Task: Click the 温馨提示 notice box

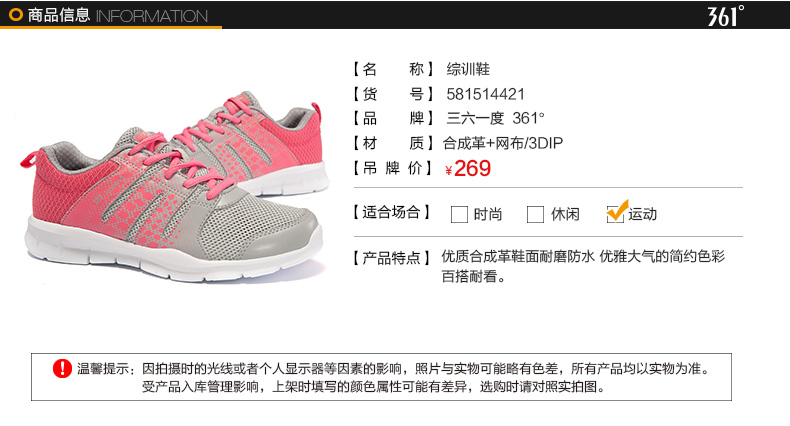Action: (381, 377)
